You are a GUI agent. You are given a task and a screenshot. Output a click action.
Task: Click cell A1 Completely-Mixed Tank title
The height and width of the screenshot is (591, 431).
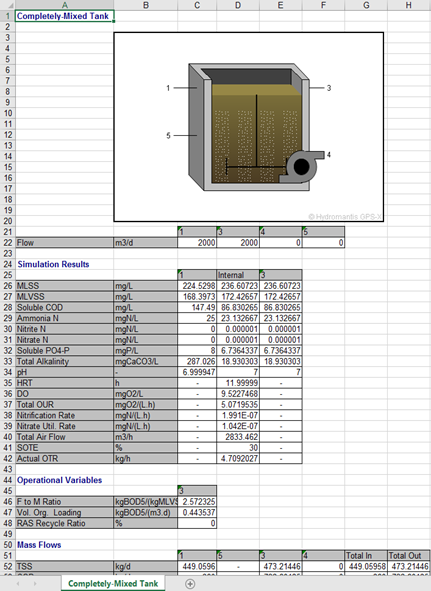tap(64, 16)
